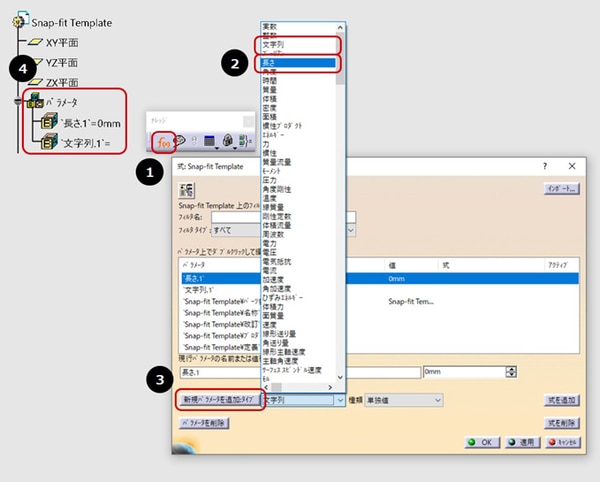Click the 式を削除 button

562,423
